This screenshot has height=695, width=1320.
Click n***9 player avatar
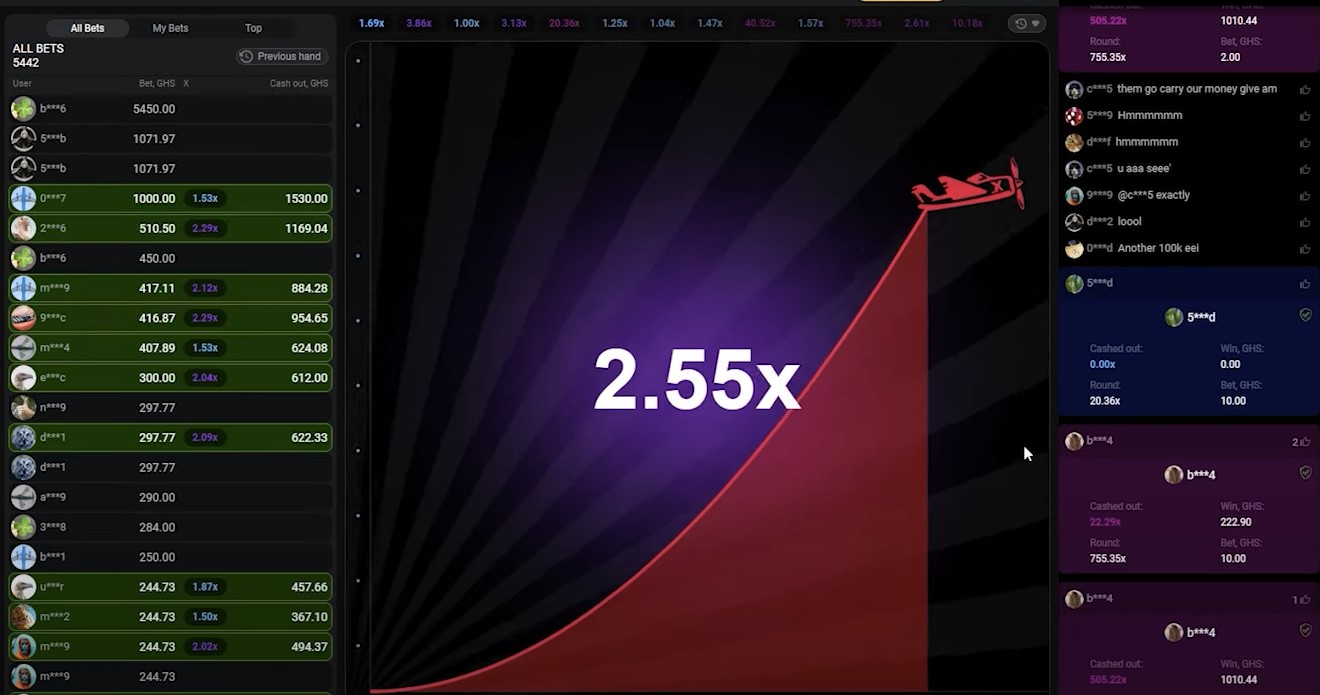[x=23, y=408]
